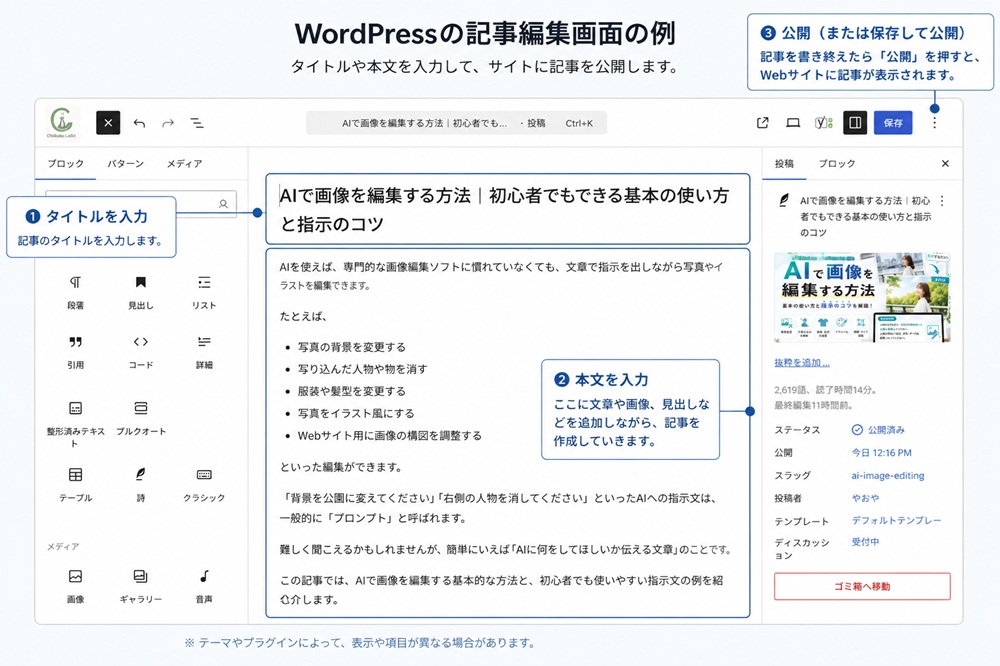Click list item 写真の背景を変更する
The image size is (1000, 666).
click(351, 347)
